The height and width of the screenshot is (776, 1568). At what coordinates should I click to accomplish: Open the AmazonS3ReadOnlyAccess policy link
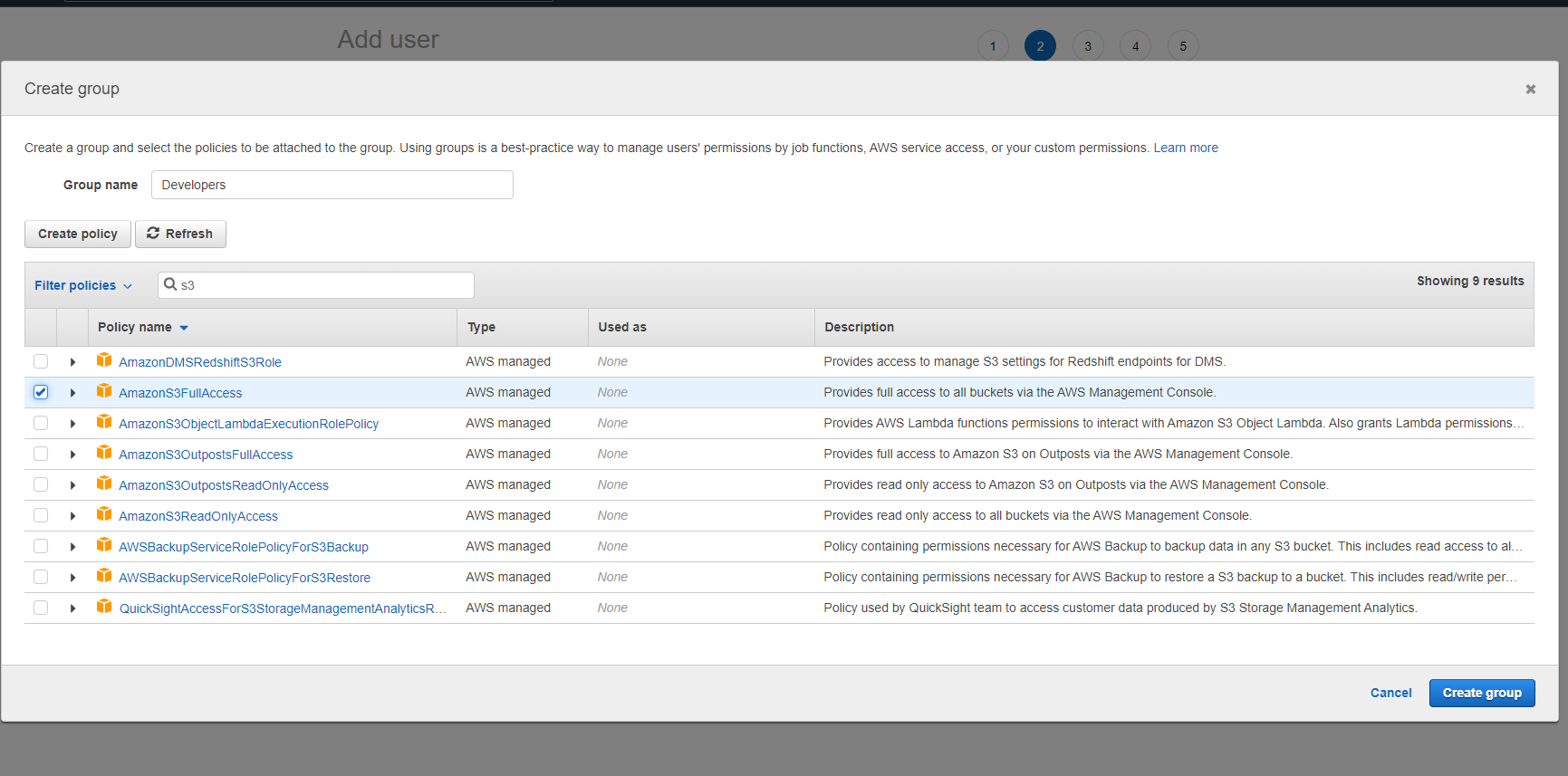point(198,516)
